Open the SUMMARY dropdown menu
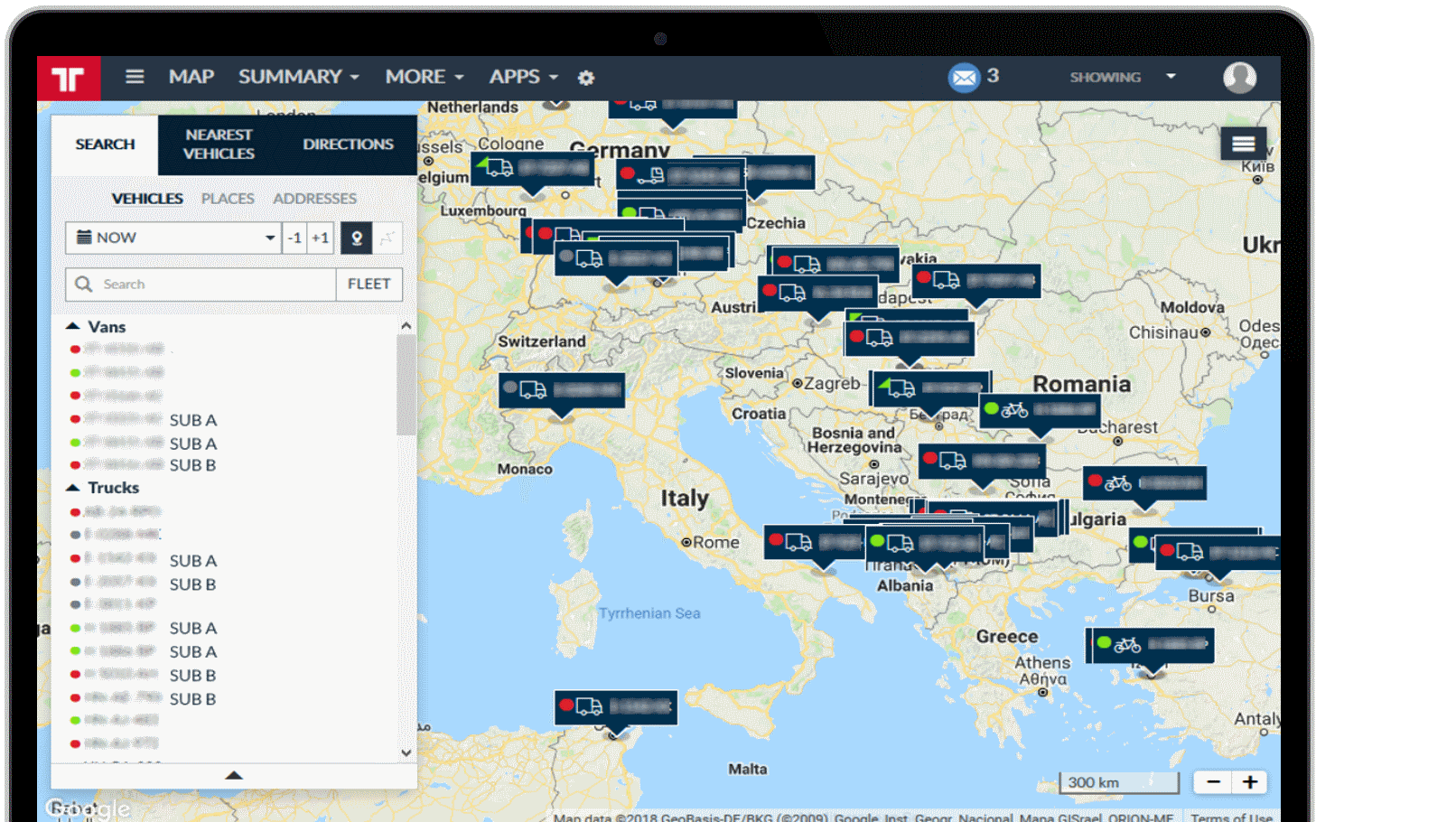1456x822 pixels. pos(299,77)
